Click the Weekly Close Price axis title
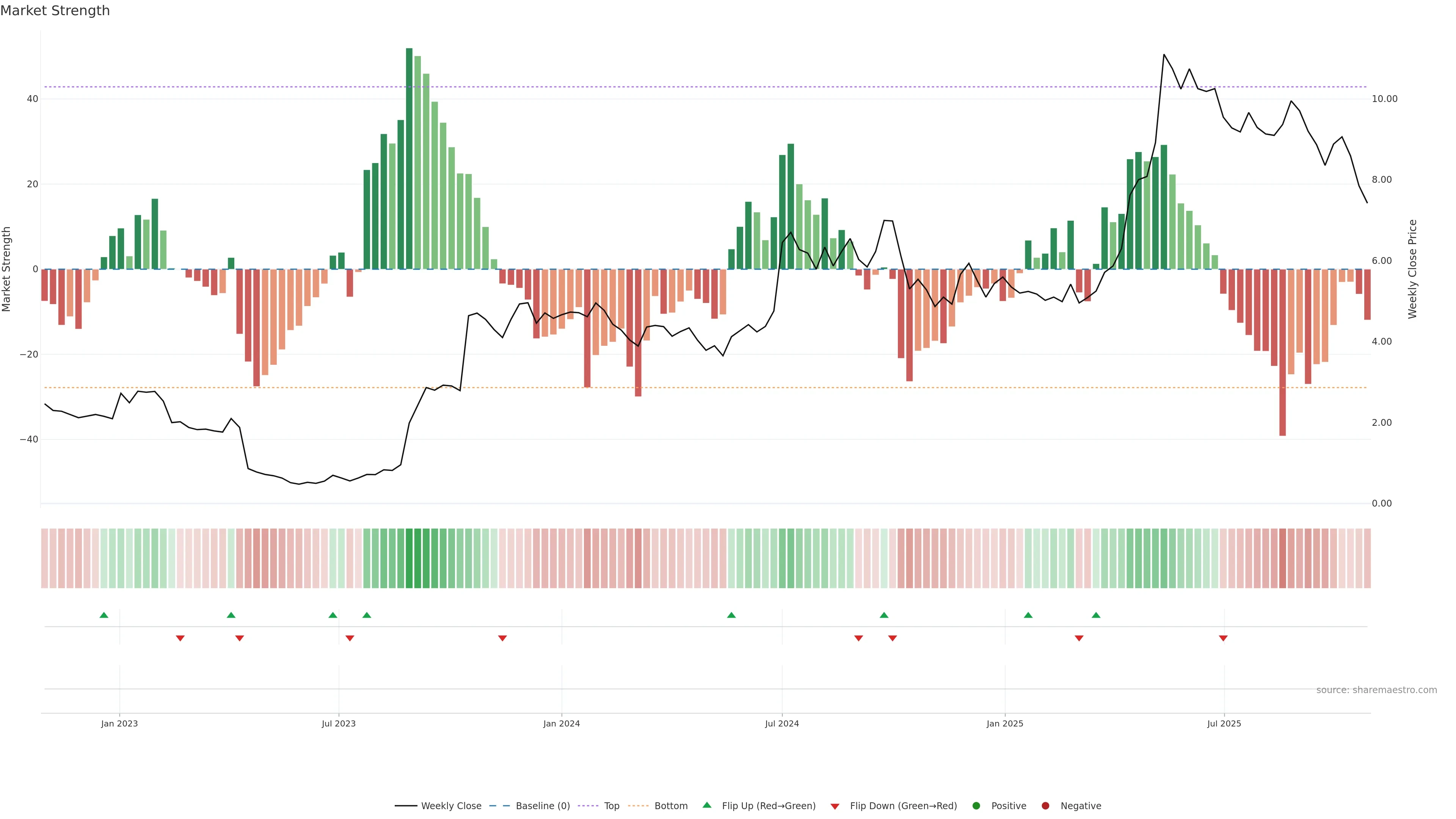This screenshot has width=1456, height=819. 1412,269
